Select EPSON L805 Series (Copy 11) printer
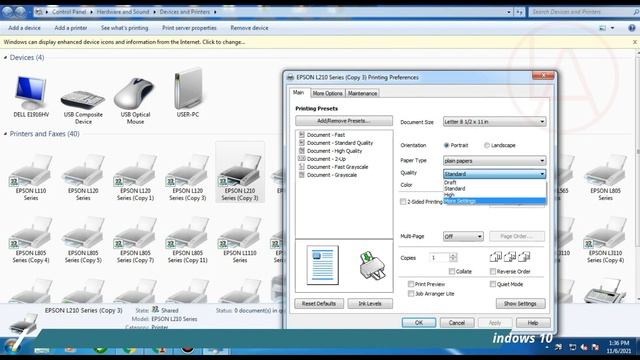This screenshot has height=360, width=640. point(187,240)
